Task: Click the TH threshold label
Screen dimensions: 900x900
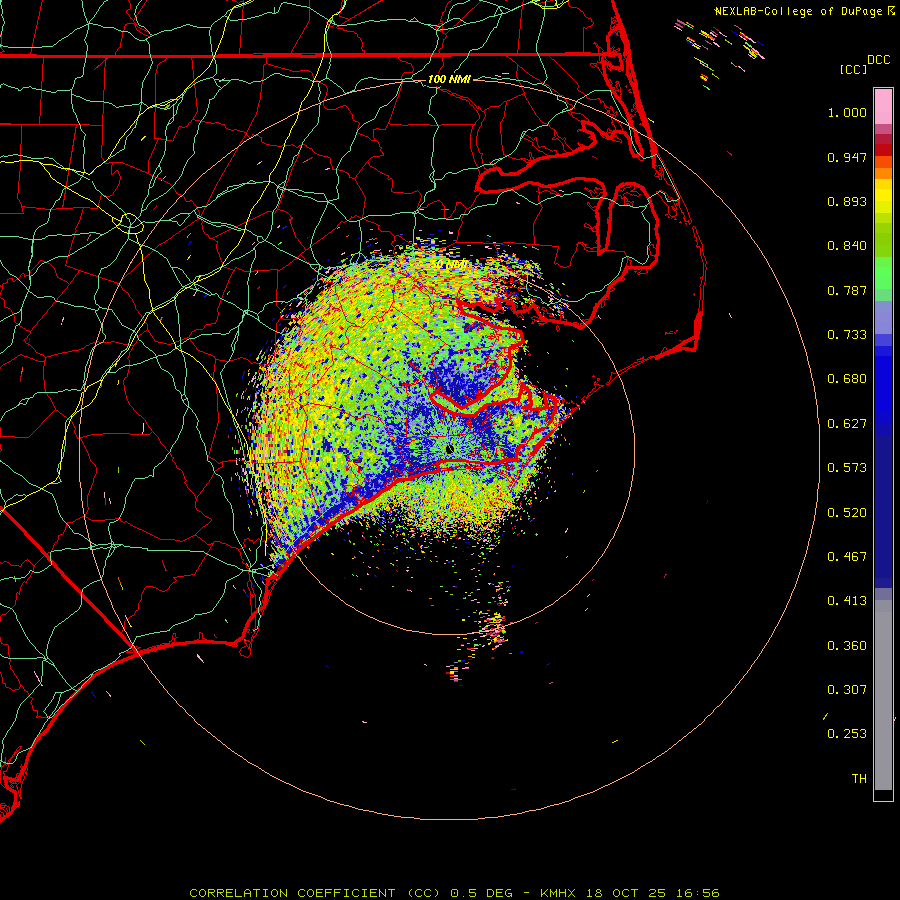Action: click(x=859, y=779)
